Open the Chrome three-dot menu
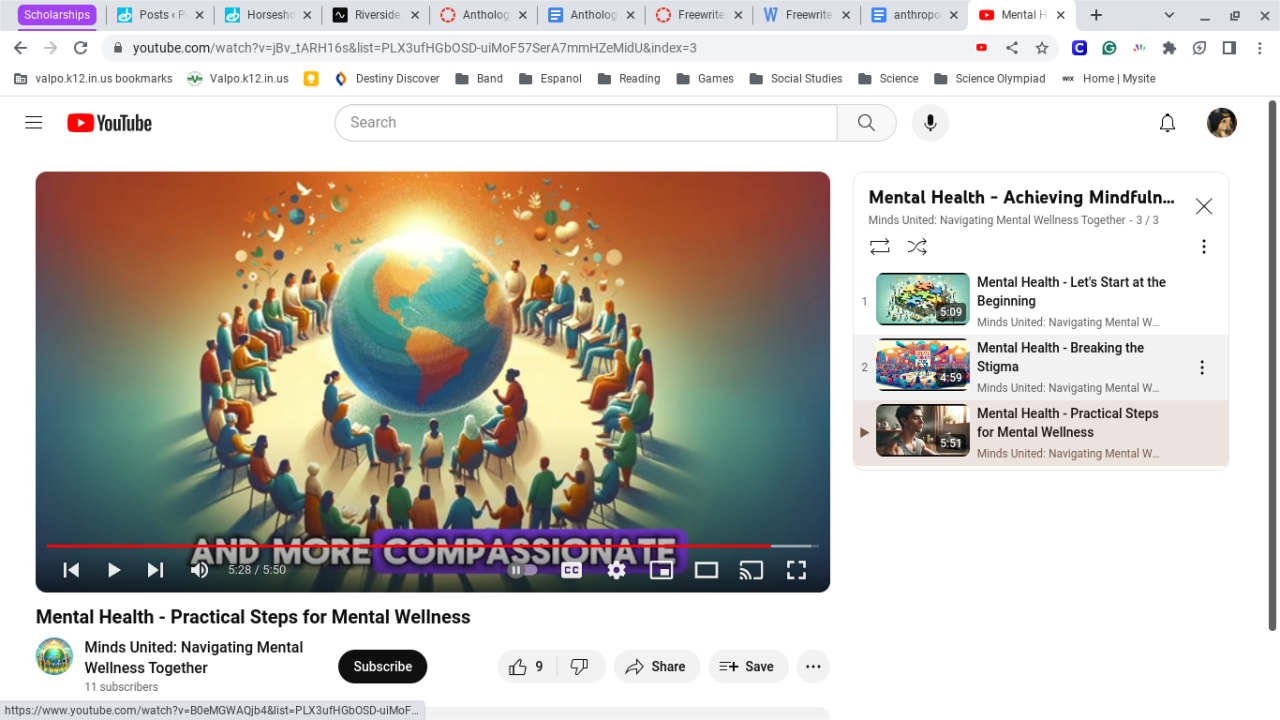Image resolution: width=1280 pixels, height=720 pixels. 1259,48
